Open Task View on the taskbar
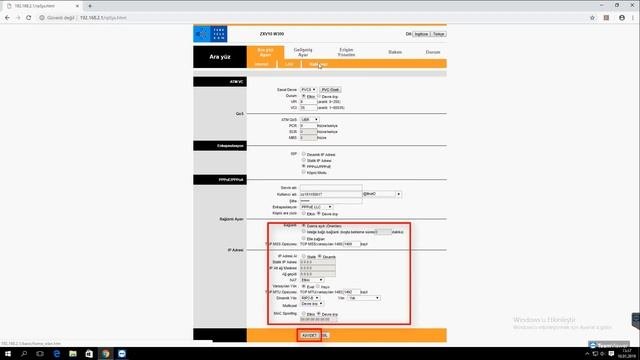This screenshot has width=640, height=360. click(x=40, y=353)
